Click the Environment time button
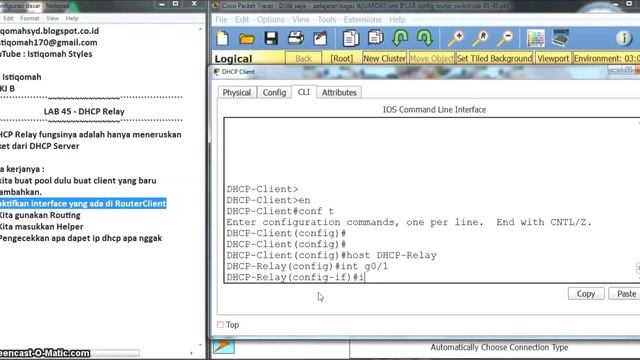The image size is (640, 360). [x=607, y=59]
